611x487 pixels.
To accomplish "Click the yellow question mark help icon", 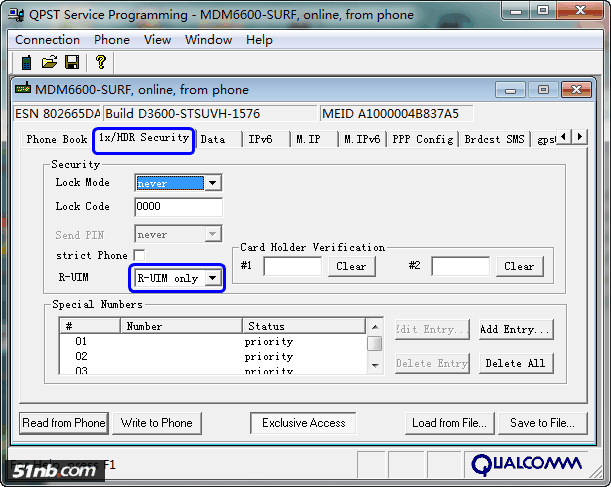I will click(x=101, y=62).
